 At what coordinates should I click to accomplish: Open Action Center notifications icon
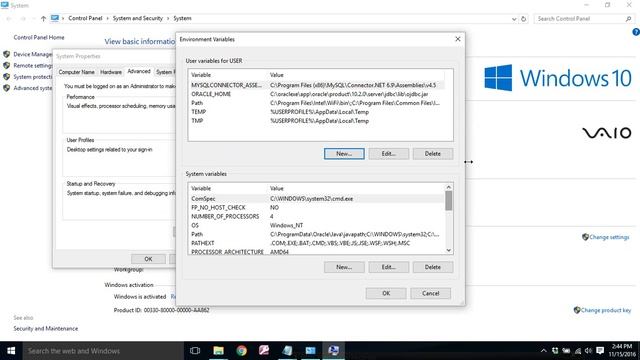(x=600, y=351)
